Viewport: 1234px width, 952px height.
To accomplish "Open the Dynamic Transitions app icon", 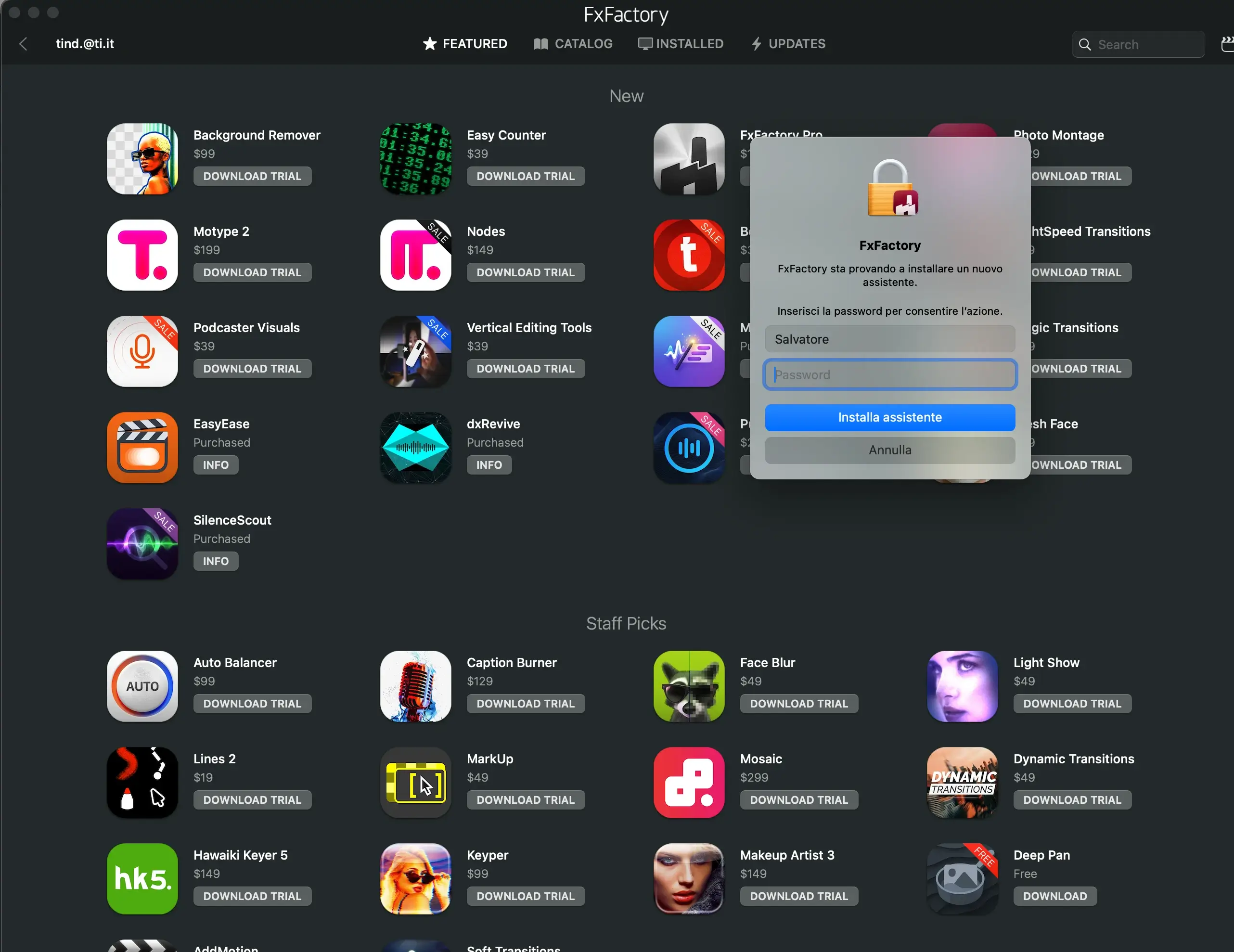I will [963, 783].
